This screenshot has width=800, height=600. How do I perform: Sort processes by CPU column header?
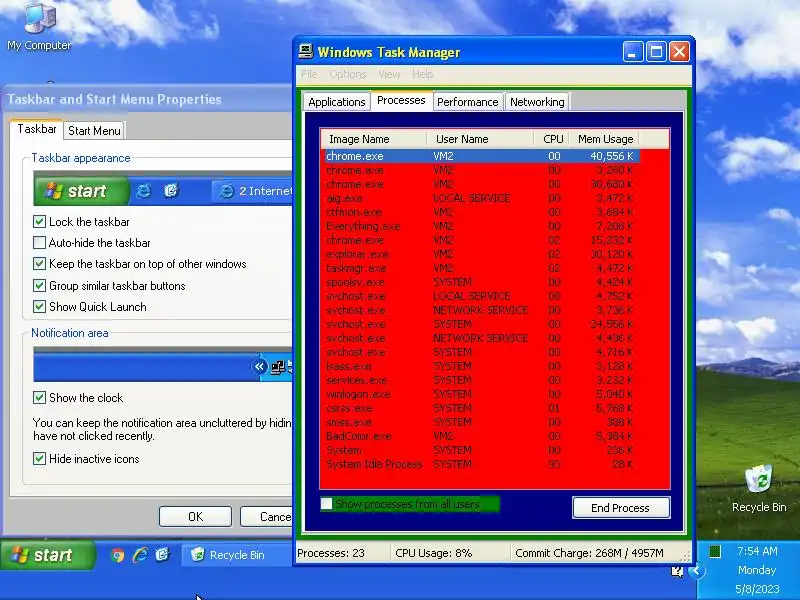(553, 139)
